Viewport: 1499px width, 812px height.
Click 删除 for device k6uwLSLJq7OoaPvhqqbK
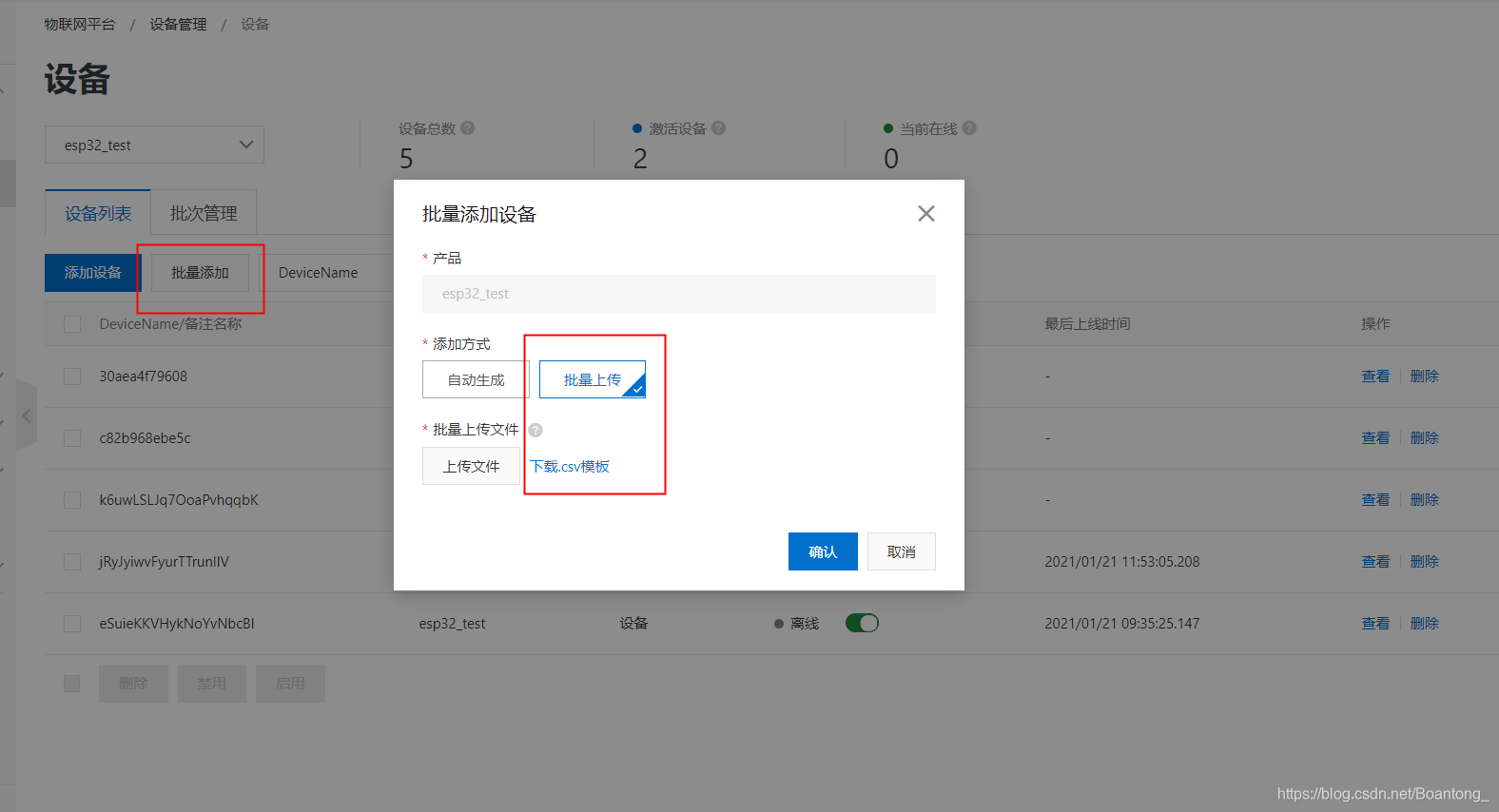tap(1424, 500)
